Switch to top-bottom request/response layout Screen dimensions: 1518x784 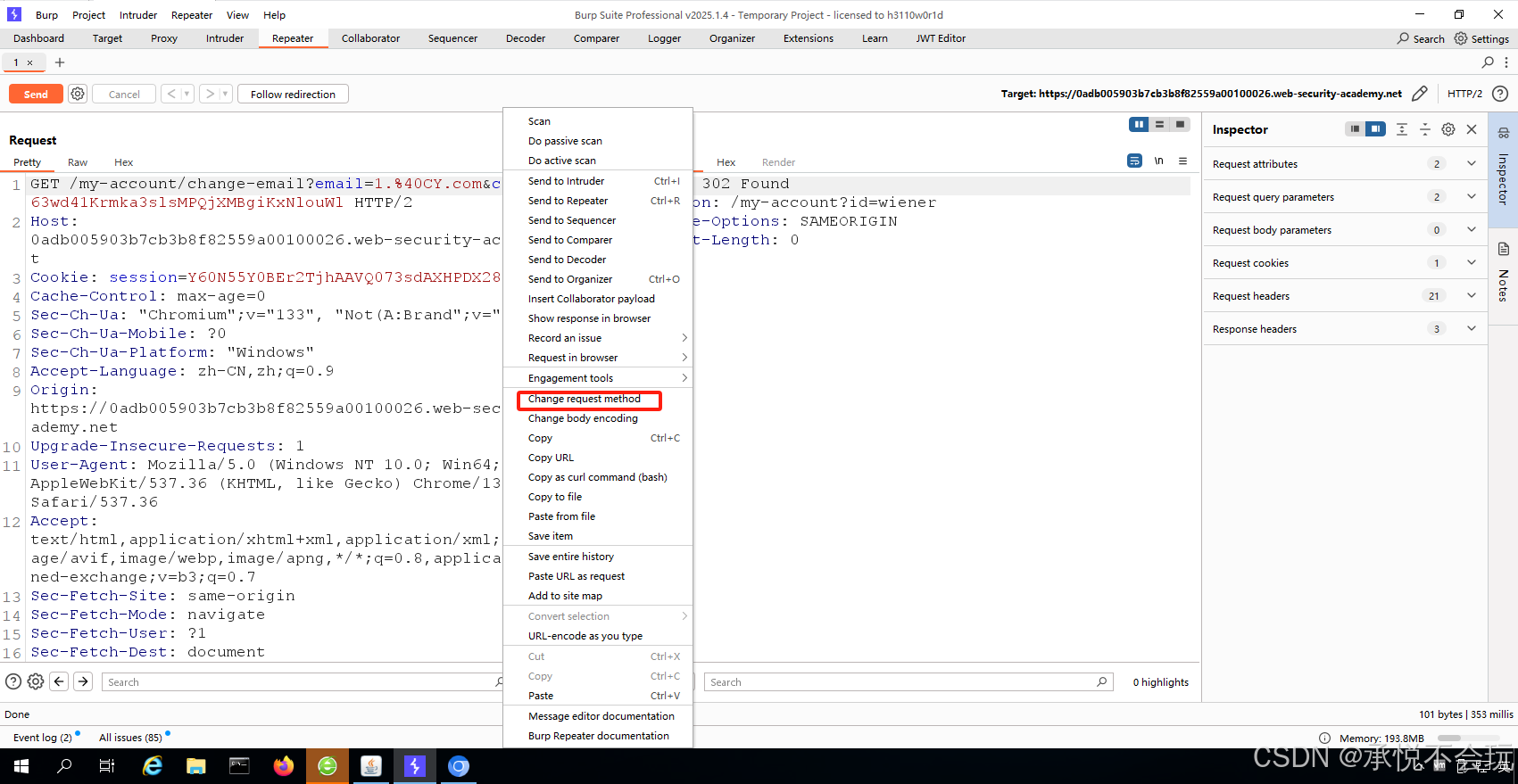1159,125
